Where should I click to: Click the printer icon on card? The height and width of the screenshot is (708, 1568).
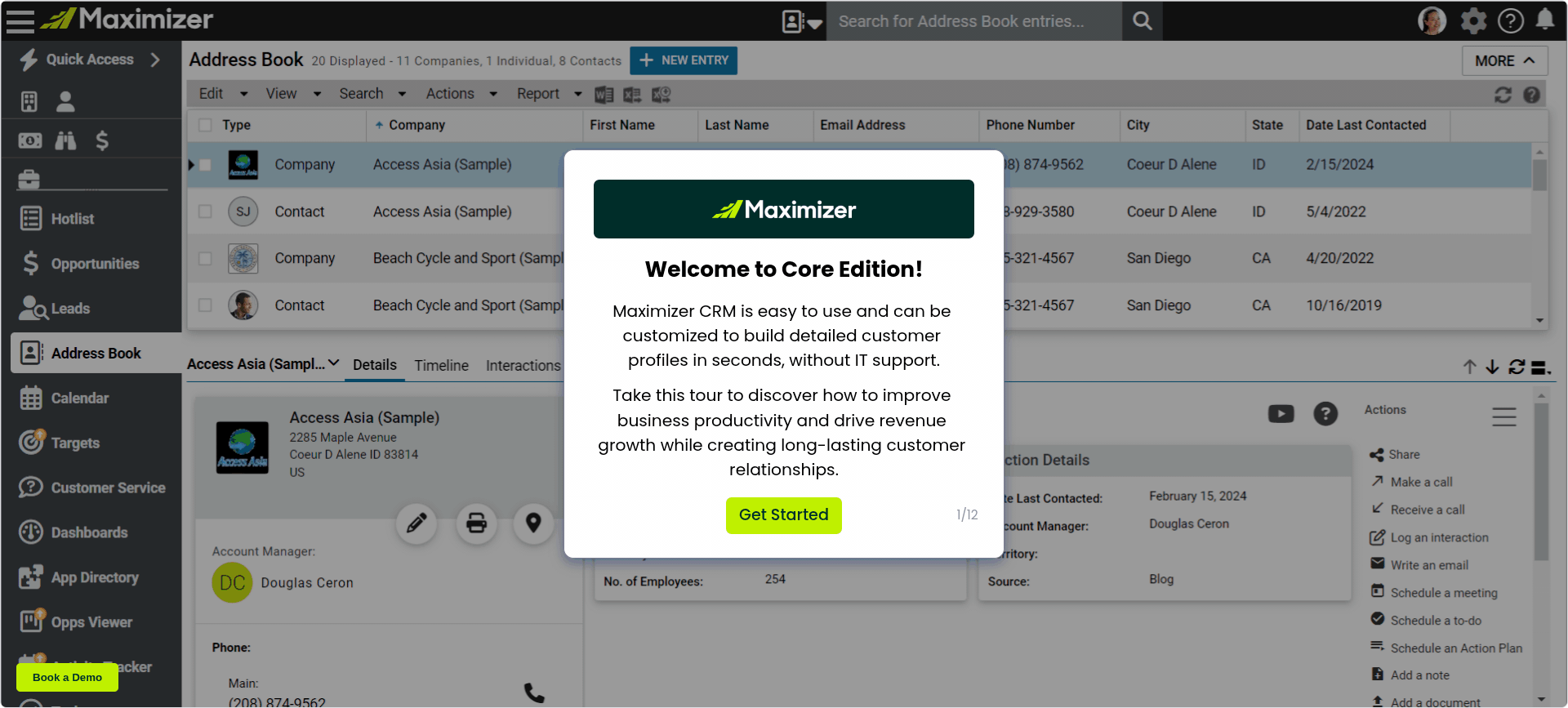coord(476,523)
